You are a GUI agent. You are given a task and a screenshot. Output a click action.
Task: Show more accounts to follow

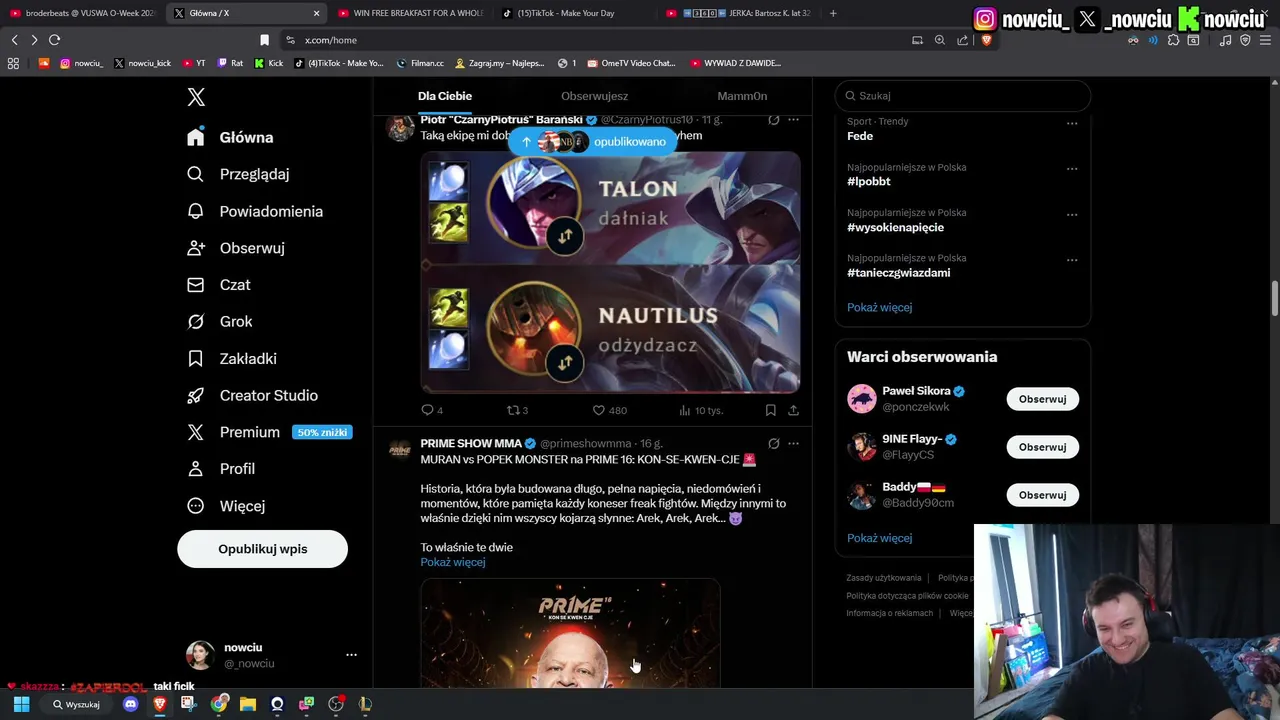pyautogui.click(x=879, y=538)
